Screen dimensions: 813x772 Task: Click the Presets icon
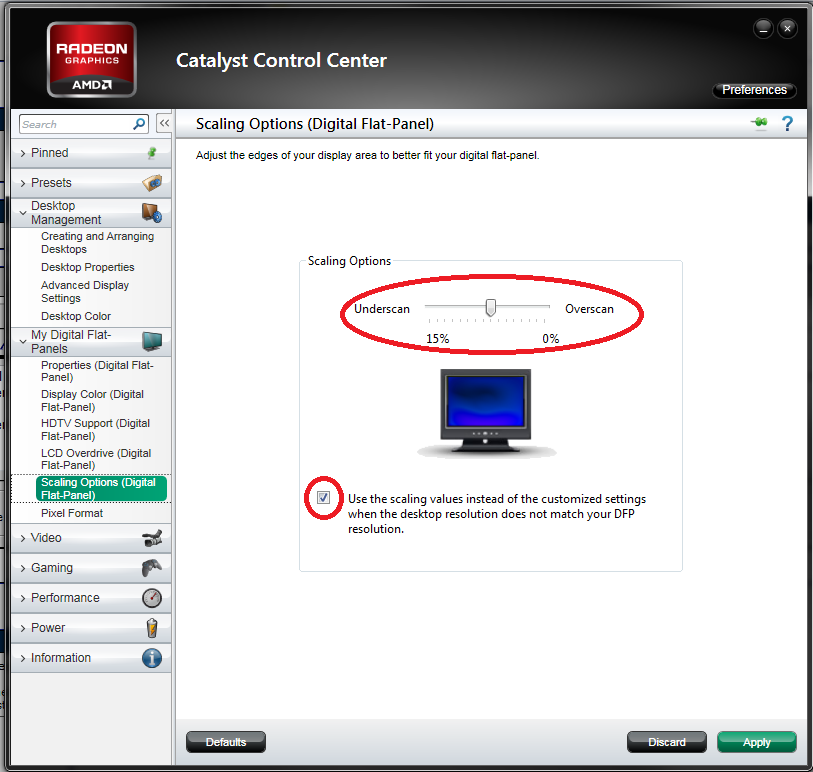[x=152, y=183]
